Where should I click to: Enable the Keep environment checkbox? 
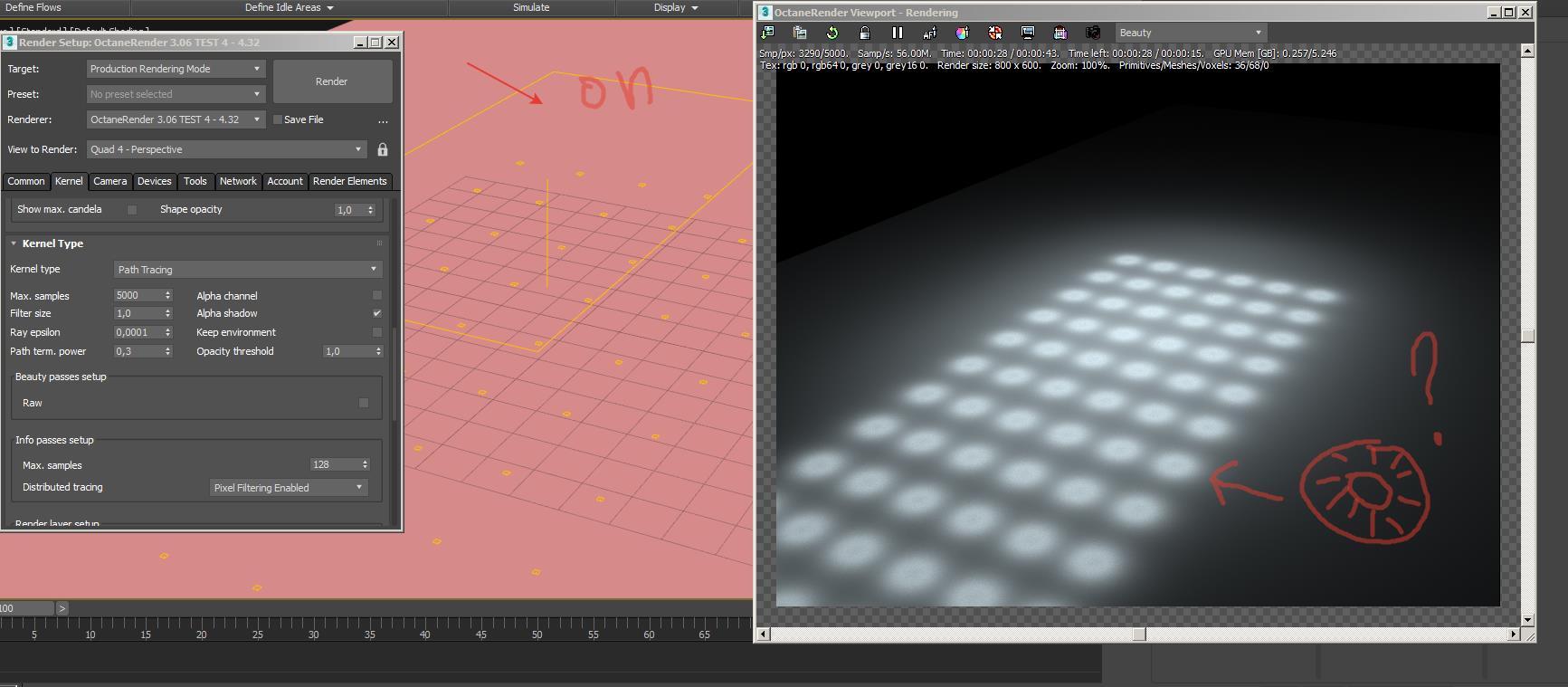coord(377,333)
